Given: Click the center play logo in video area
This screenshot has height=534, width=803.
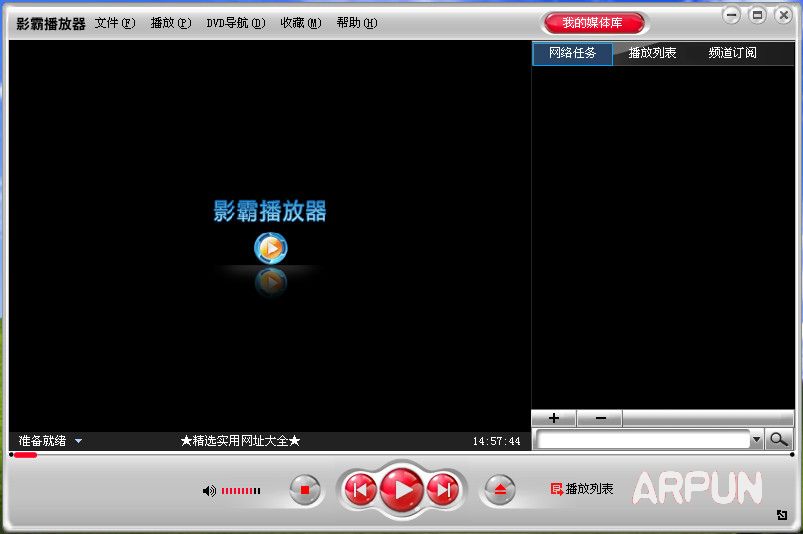Looking at the screenshot, I should 271,248.
